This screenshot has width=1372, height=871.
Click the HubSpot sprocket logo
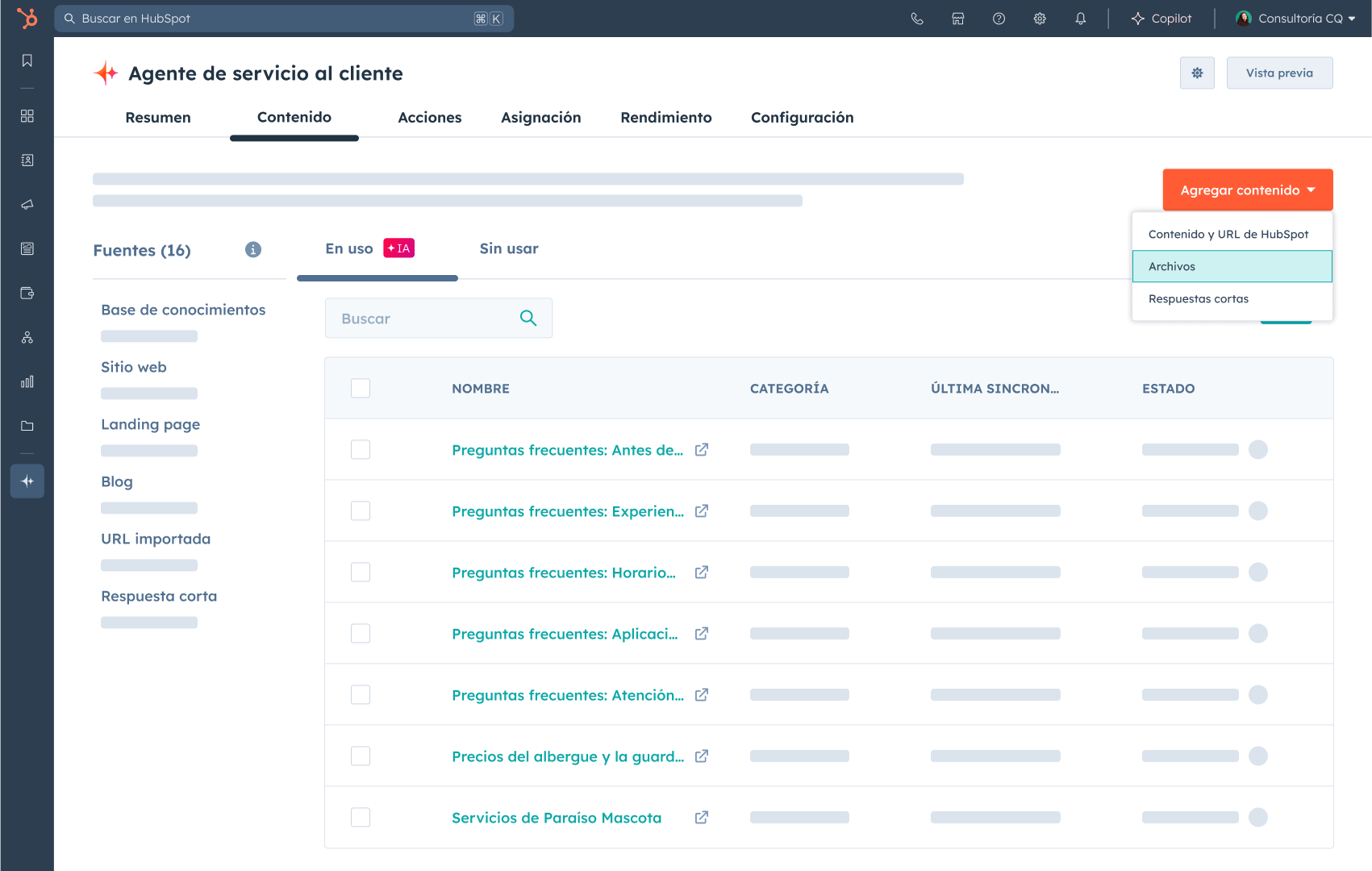(27, 18)
